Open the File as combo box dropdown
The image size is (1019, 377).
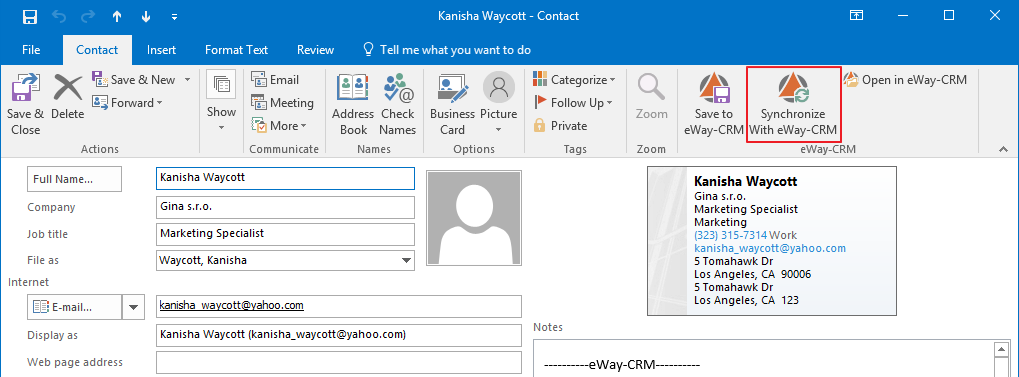click(407, 261)
